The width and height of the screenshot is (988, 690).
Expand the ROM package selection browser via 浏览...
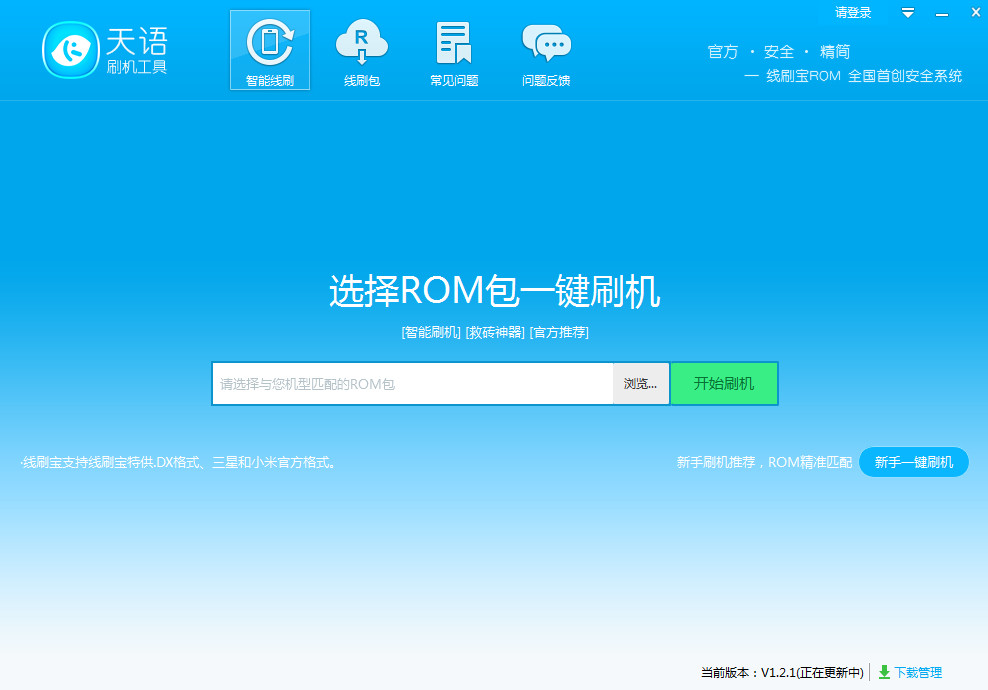pos(641,383)
